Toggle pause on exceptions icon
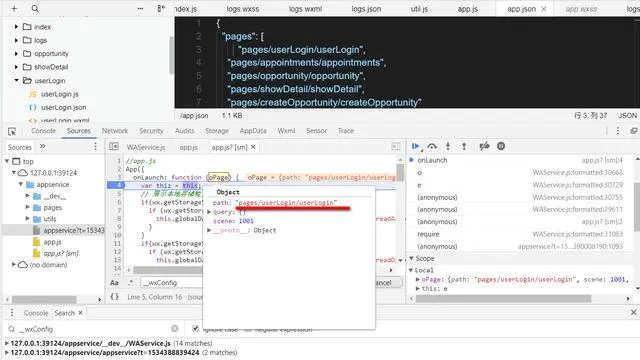The height and width of the screenshot is (360, 640). coord(501,146)
